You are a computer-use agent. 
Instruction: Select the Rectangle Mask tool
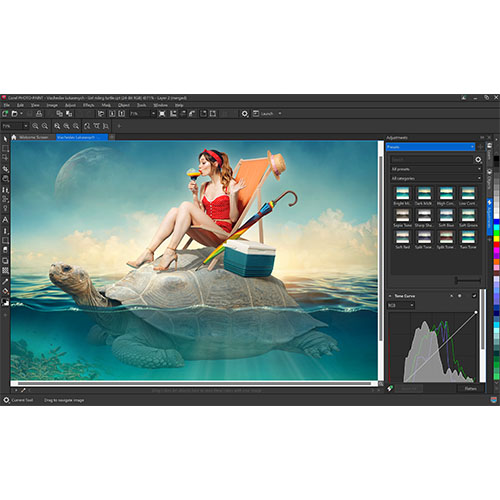pos(5,148)
